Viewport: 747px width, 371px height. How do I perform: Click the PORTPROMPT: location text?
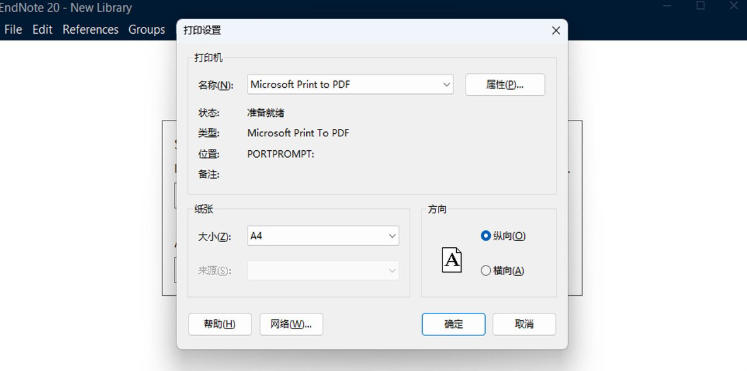(281, 154)
